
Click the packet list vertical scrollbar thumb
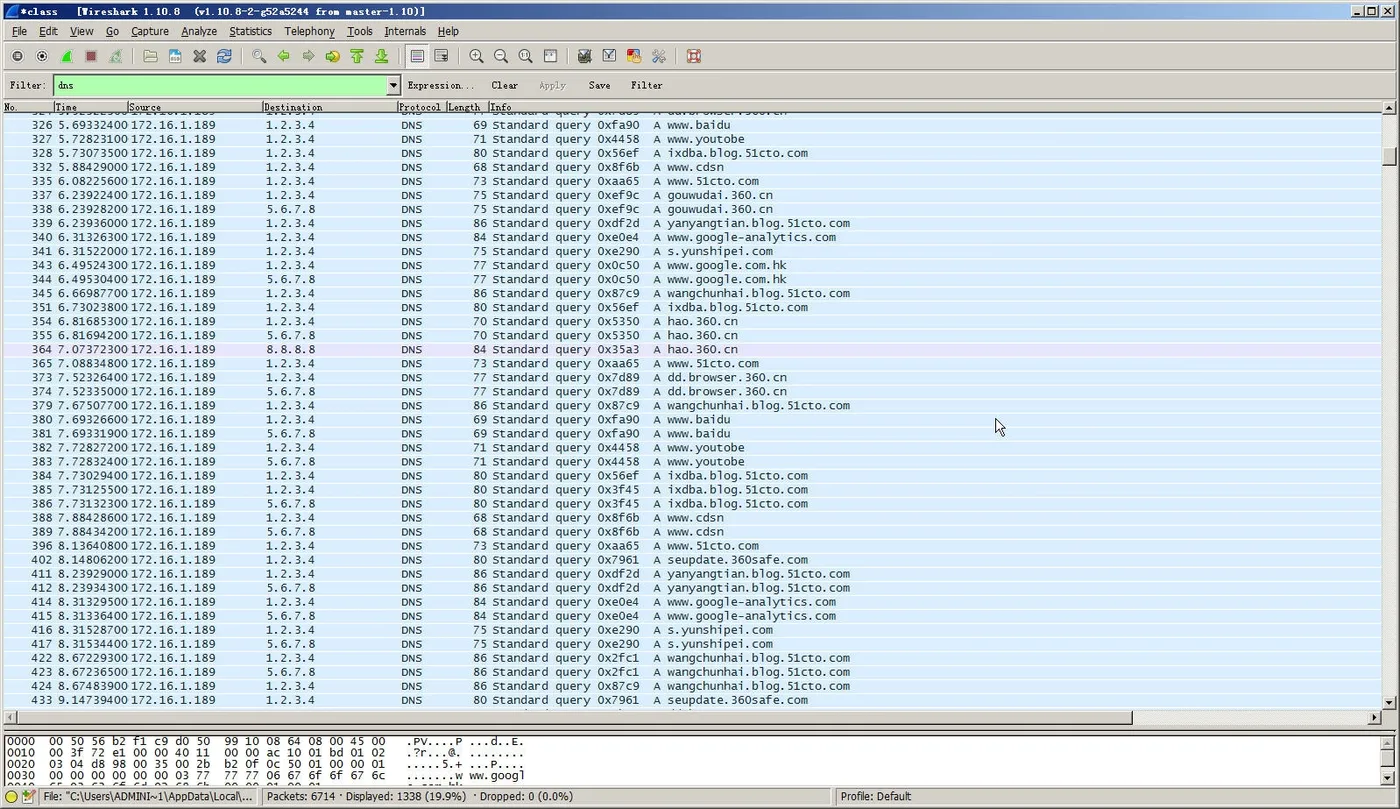pyautogui.click(x=1390, y=157)
